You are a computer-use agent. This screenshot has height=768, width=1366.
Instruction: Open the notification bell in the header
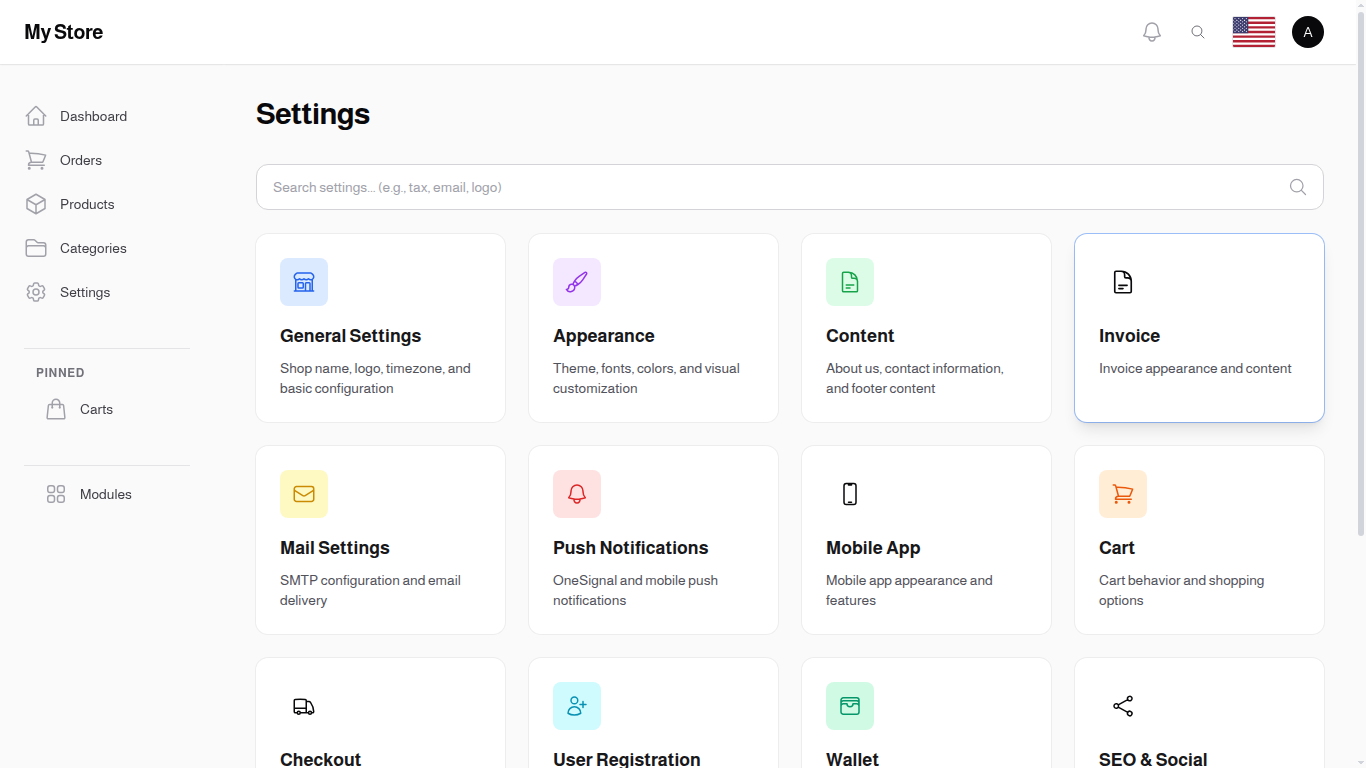[x=1151, y=31]
